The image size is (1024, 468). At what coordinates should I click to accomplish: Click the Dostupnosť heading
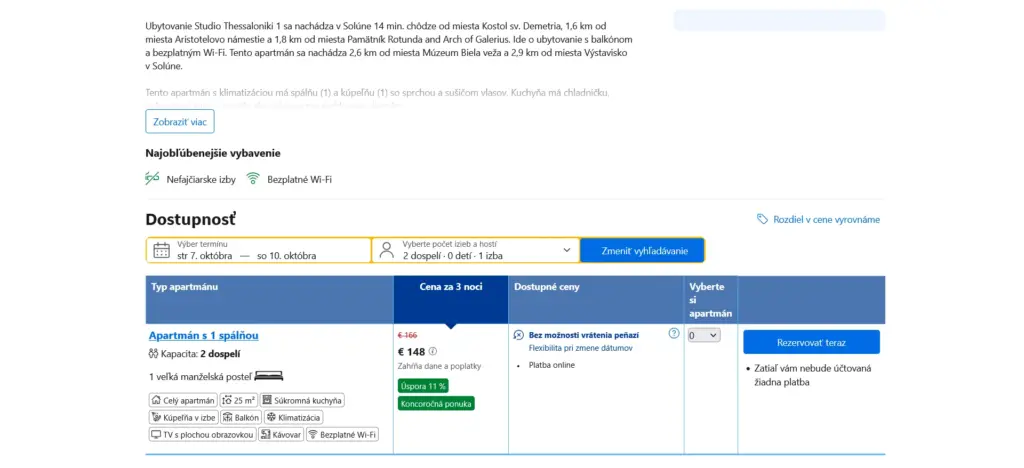[x=190, y=219]
